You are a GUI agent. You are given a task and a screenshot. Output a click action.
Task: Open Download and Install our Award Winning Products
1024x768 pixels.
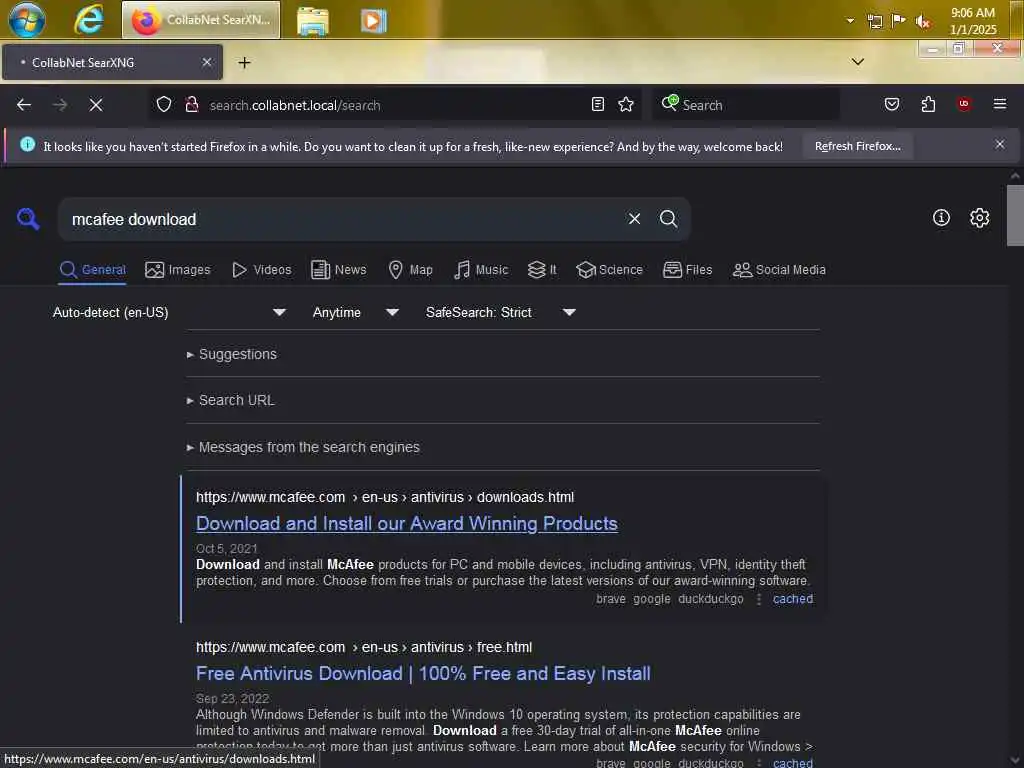point(407,524)
